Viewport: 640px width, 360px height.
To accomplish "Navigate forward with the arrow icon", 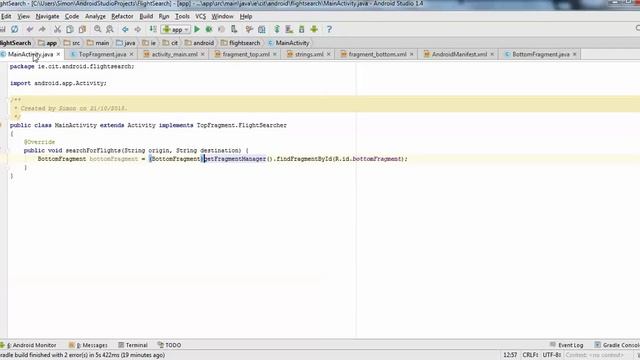I will click(138, 29).
